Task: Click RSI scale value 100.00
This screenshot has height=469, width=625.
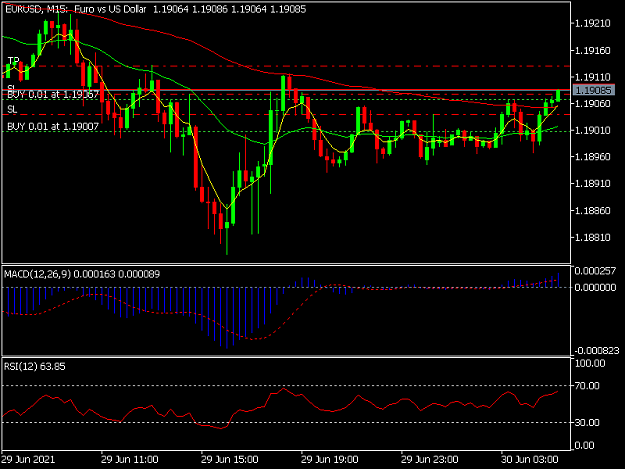Action: tap(590, 363)
